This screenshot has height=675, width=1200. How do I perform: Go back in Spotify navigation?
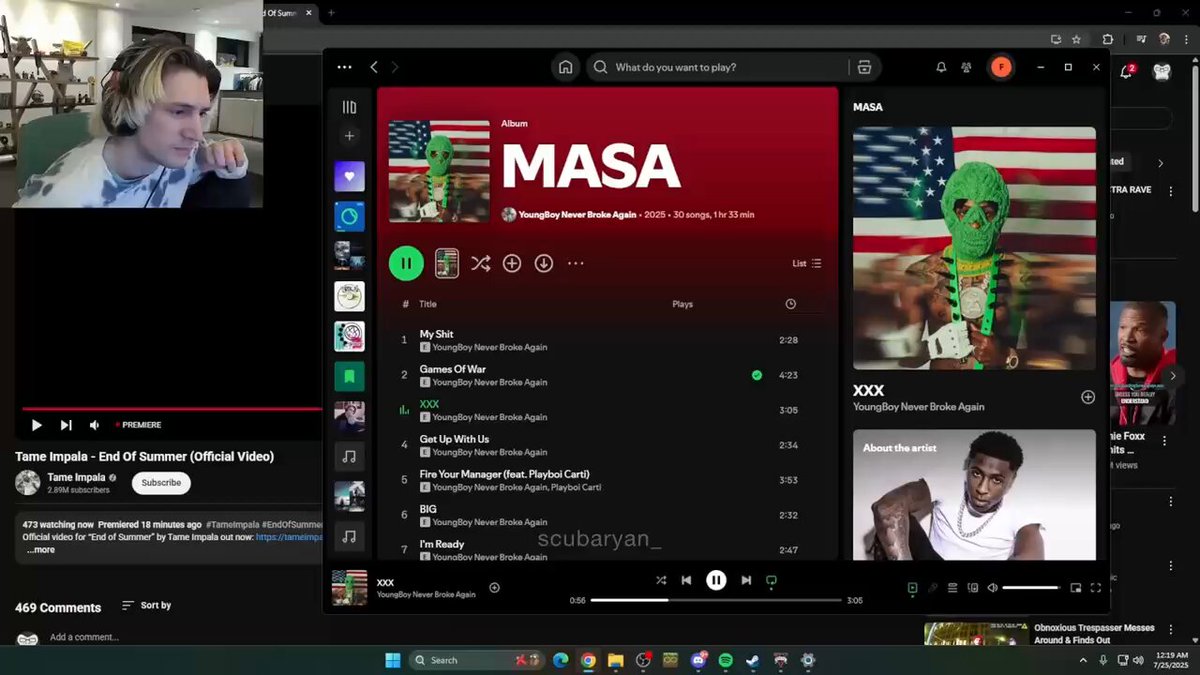click(x=374, y=67)
